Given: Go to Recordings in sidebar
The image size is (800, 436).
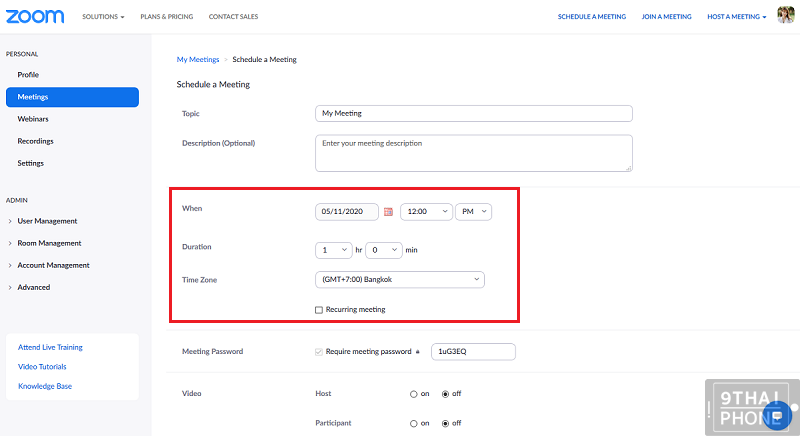Looking at the screenshot, I should point(35,141).
